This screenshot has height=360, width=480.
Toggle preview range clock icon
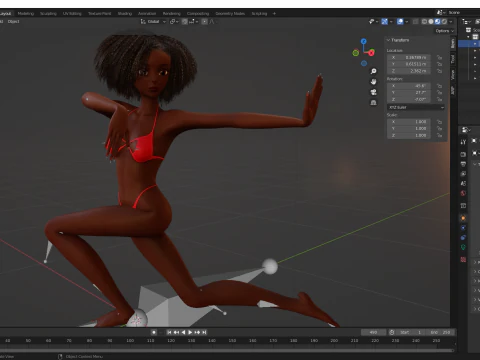pos(392,332)
